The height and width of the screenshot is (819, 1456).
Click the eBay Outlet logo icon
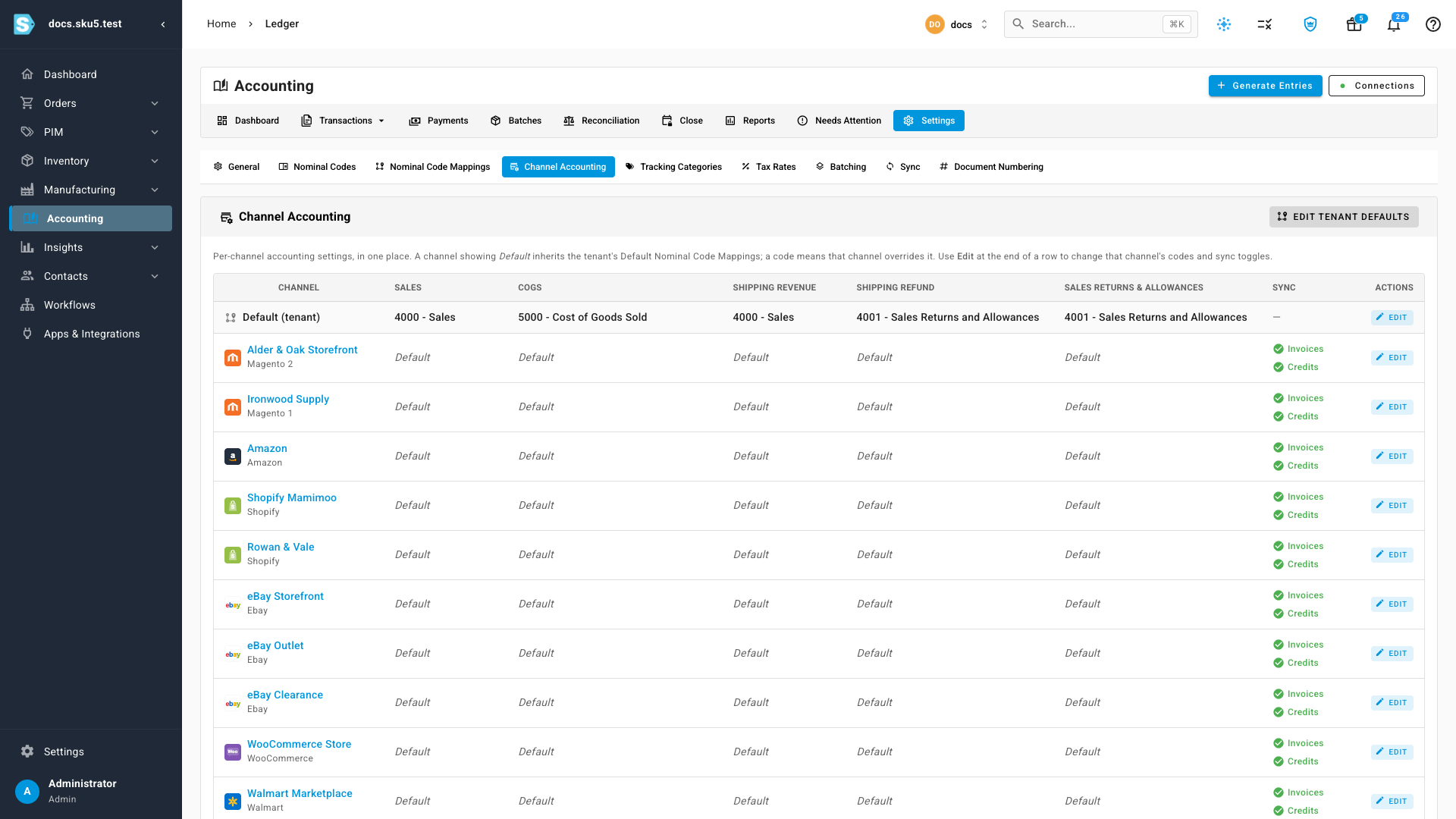[233, 654]
